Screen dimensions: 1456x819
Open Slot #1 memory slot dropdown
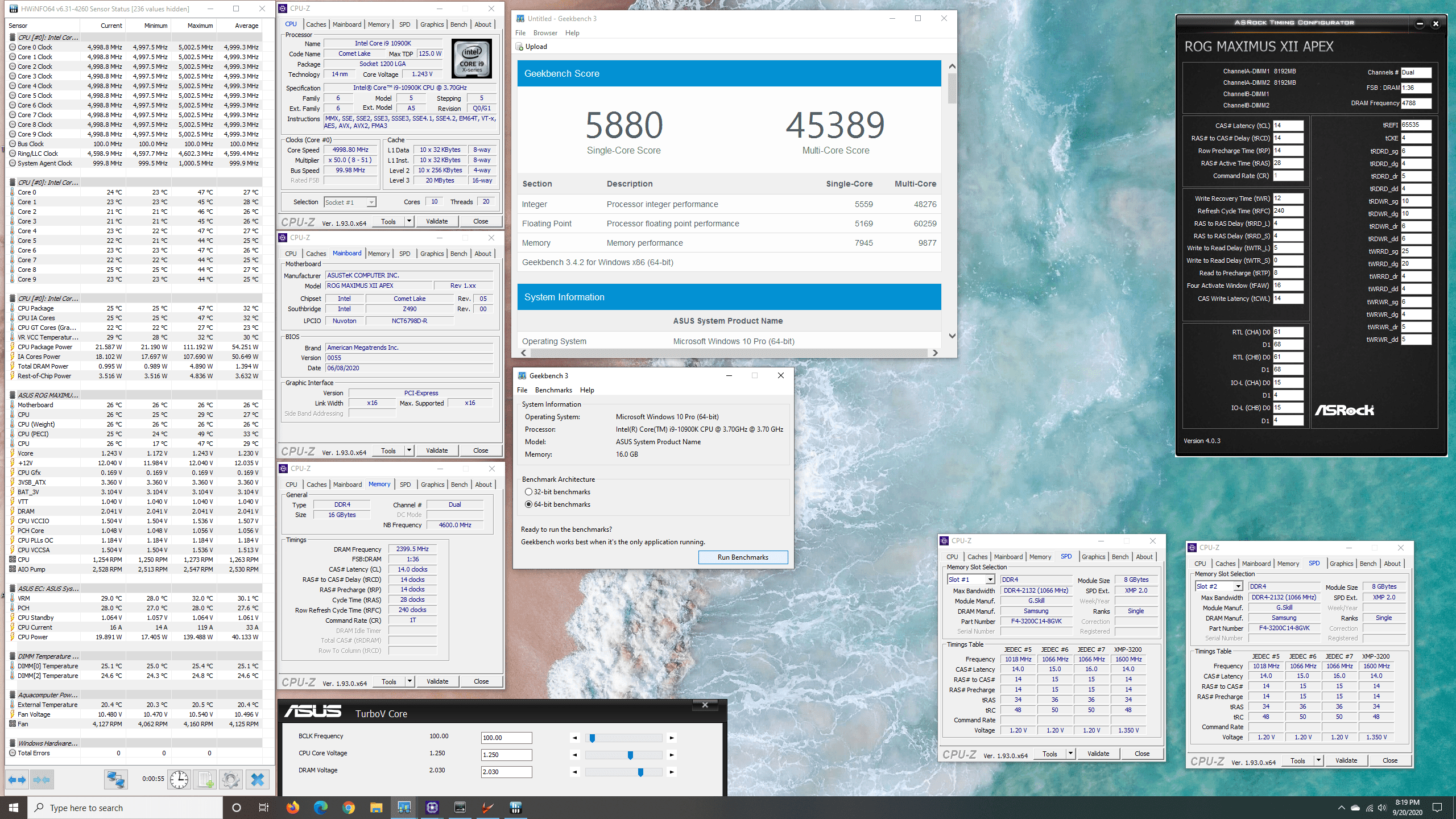(990, 580)
